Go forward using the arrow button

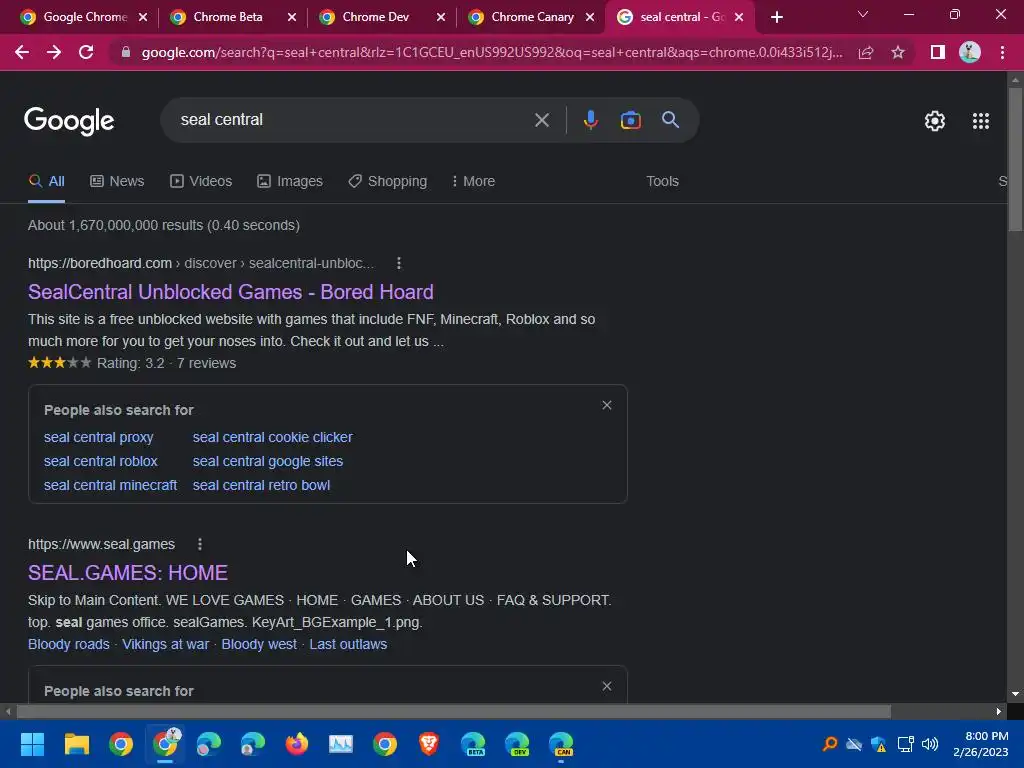(x=54, y=52)
